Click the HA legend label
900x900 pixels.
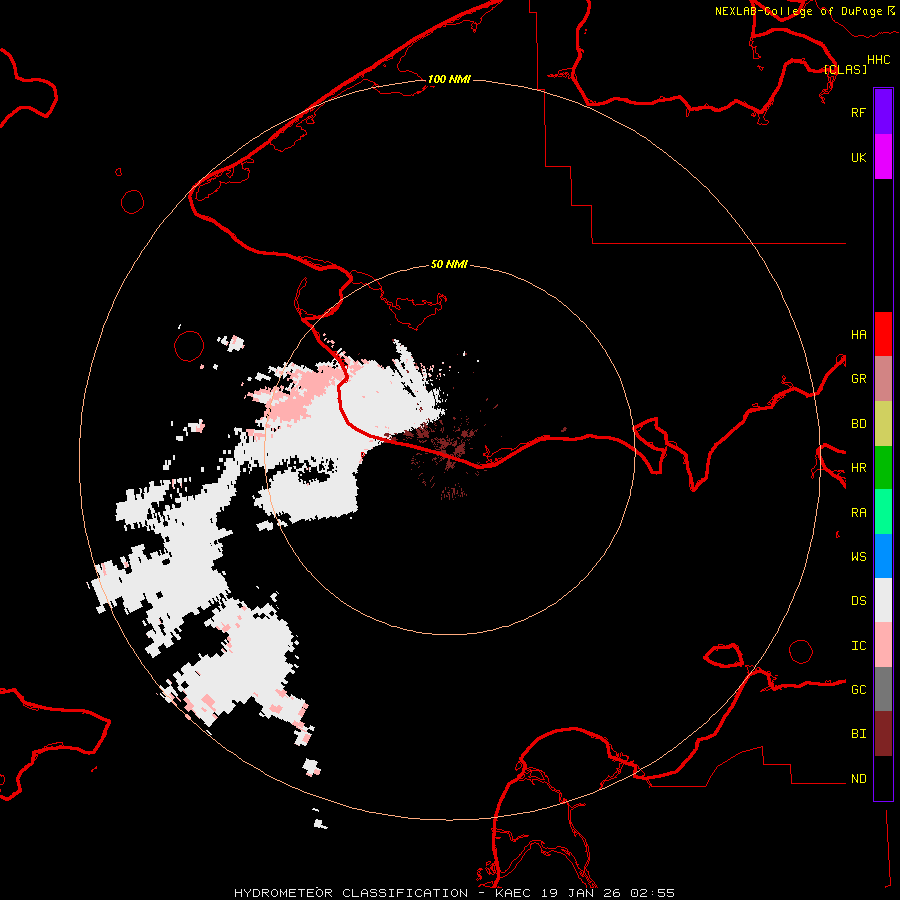(858, 334)
